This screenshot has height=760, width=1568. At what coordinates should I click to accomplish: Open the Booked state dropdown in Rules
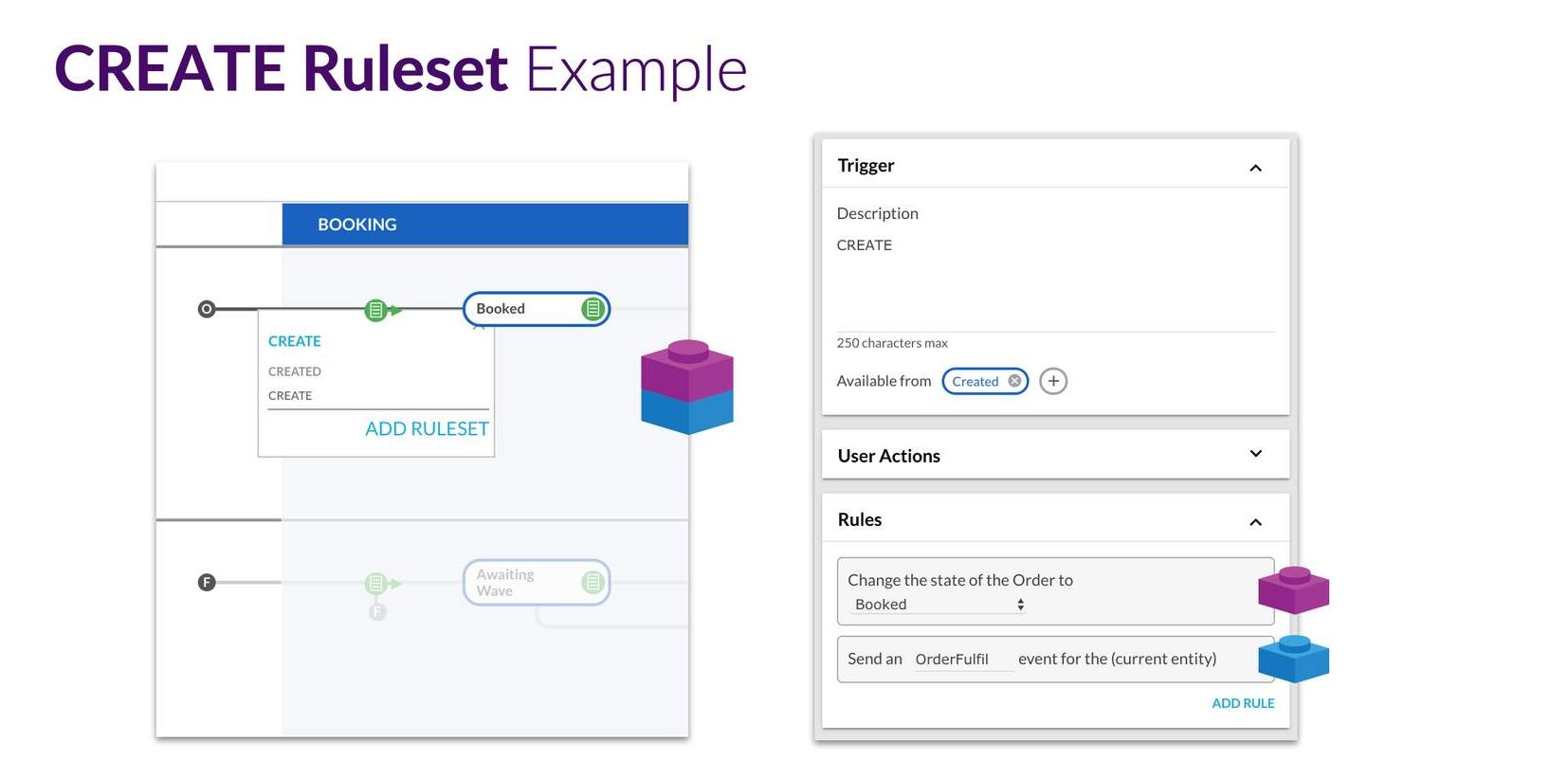(938, 605)
